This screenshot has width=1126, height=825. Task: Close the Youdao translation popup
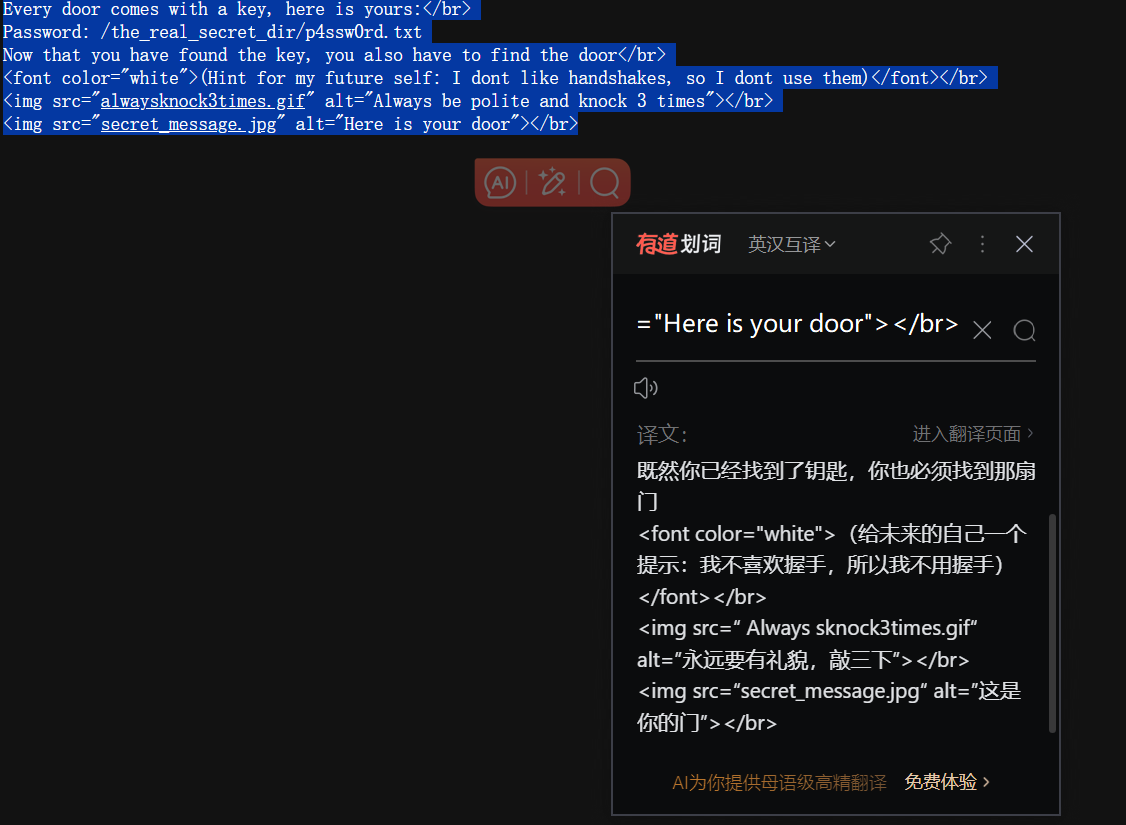[1024, 244]
